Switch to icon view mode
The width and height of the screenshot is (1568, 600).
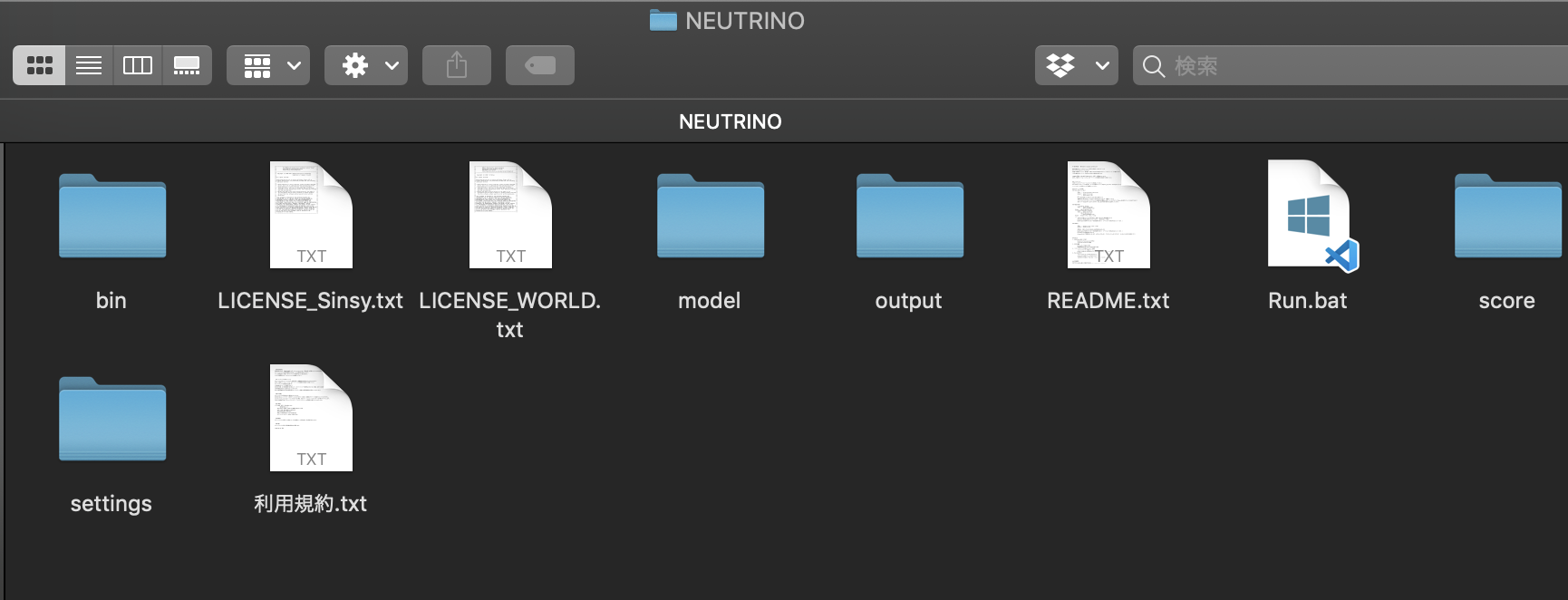39,65
